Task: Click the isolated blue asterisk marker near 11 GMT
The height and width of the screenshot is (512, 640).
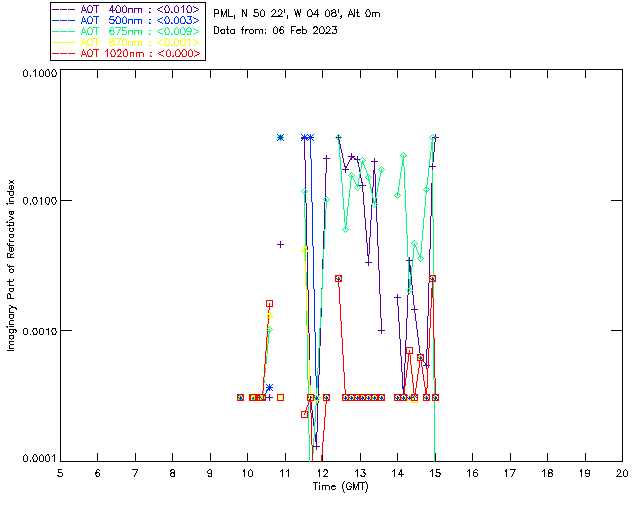Action: point(281,137)
